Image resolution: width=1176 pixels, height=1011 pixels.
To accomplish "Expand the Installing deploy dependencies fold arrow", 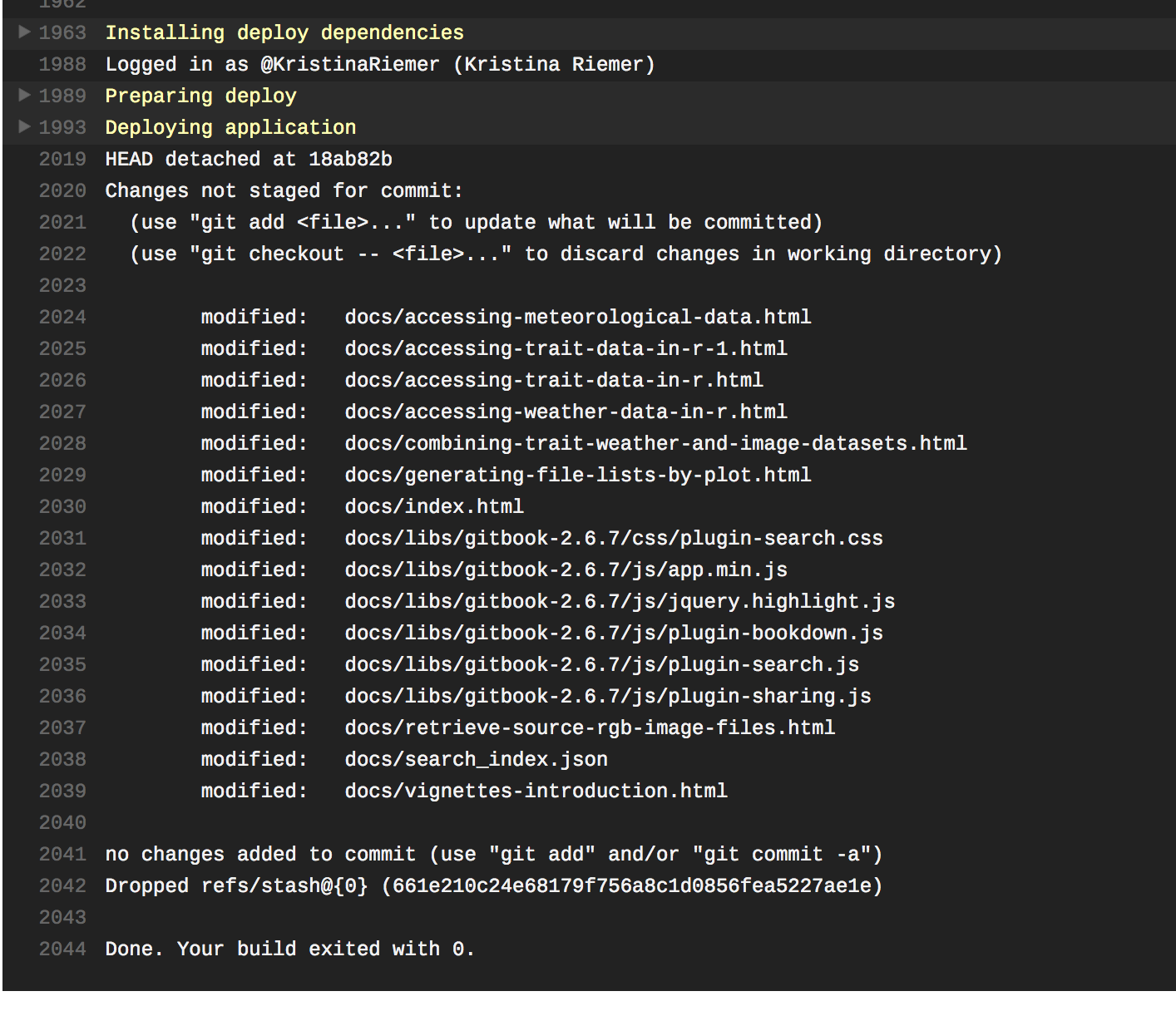I will (x=25, y=32).
